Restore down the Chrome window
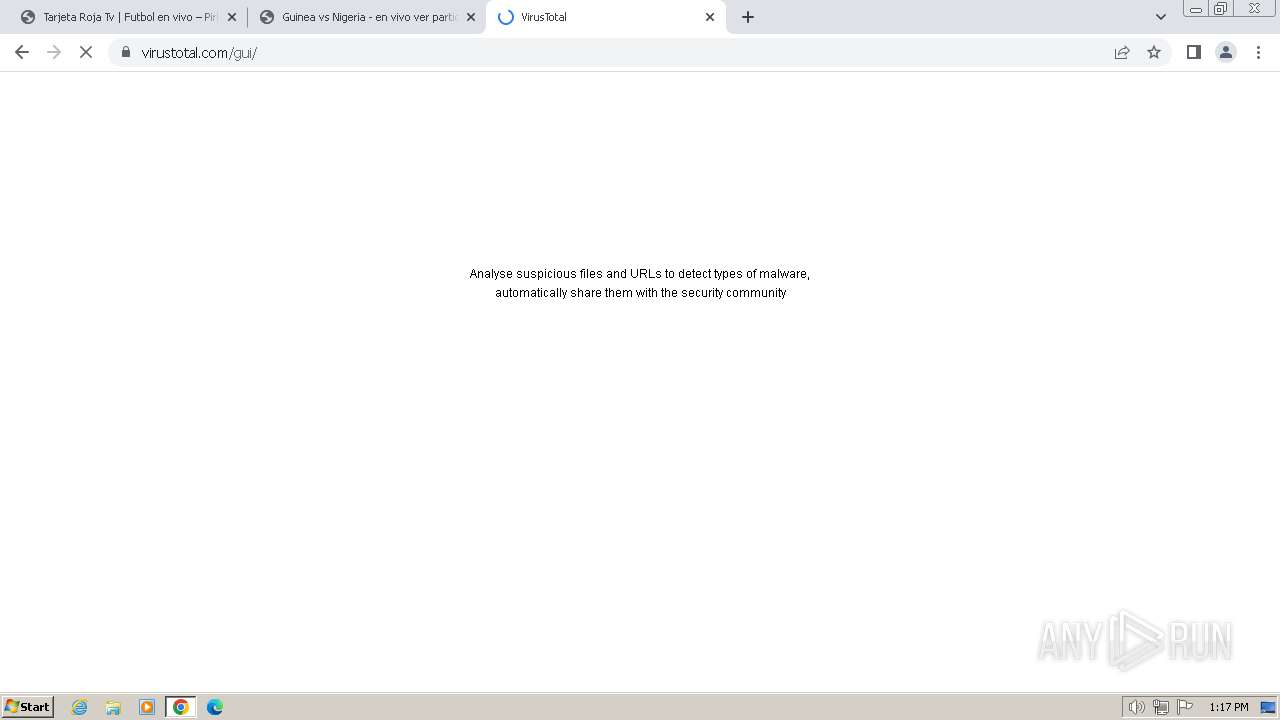This screenshot has height=720, width=1280. click(x=1221, y=9)
